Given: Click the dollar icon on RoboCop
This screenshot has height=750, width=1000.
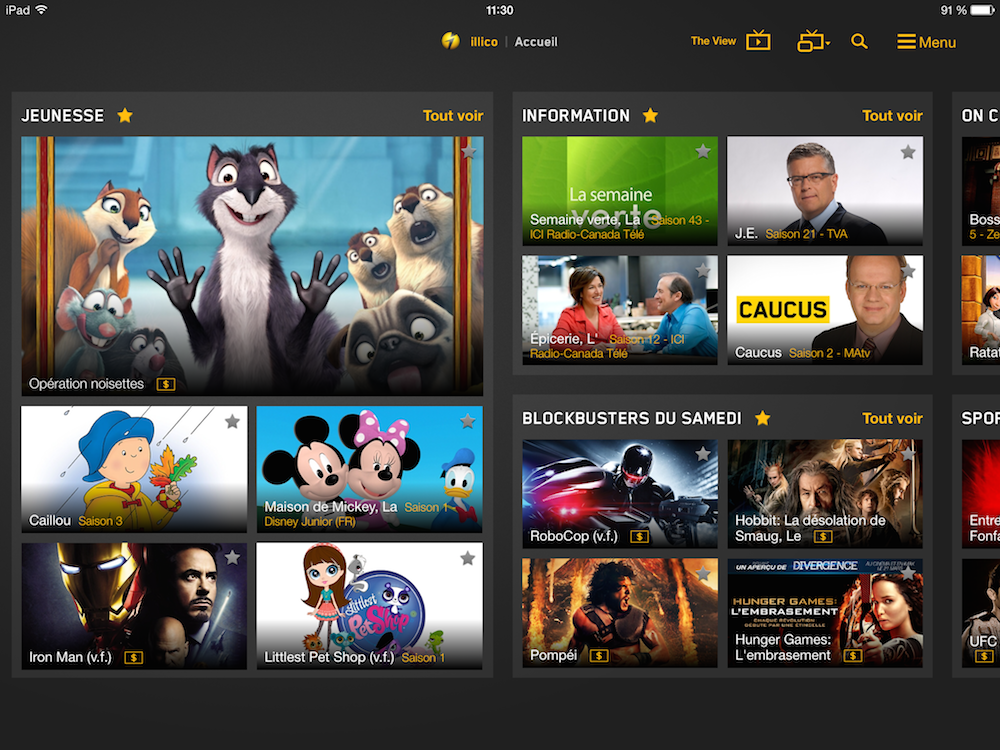Looking at the screenshot, I should 640,537.
